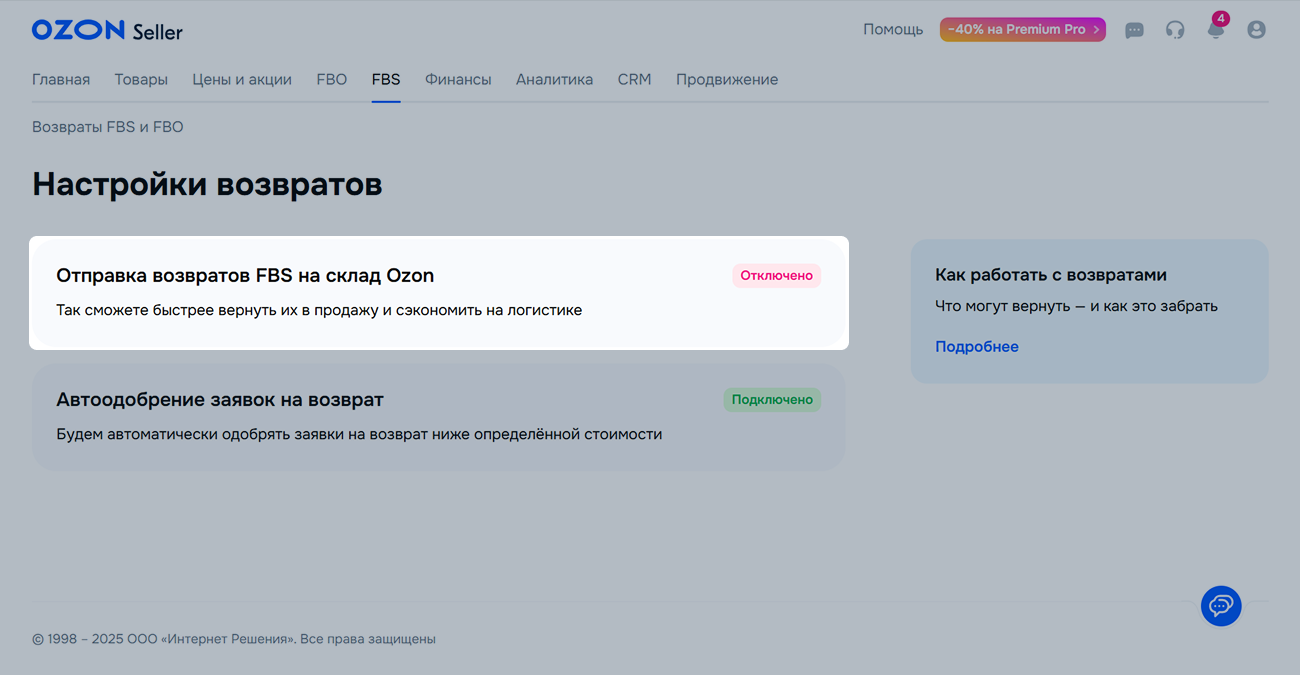Navigate to the Аналитика tab
This screenshot has height=675, width=1300.
click(554, 80)
